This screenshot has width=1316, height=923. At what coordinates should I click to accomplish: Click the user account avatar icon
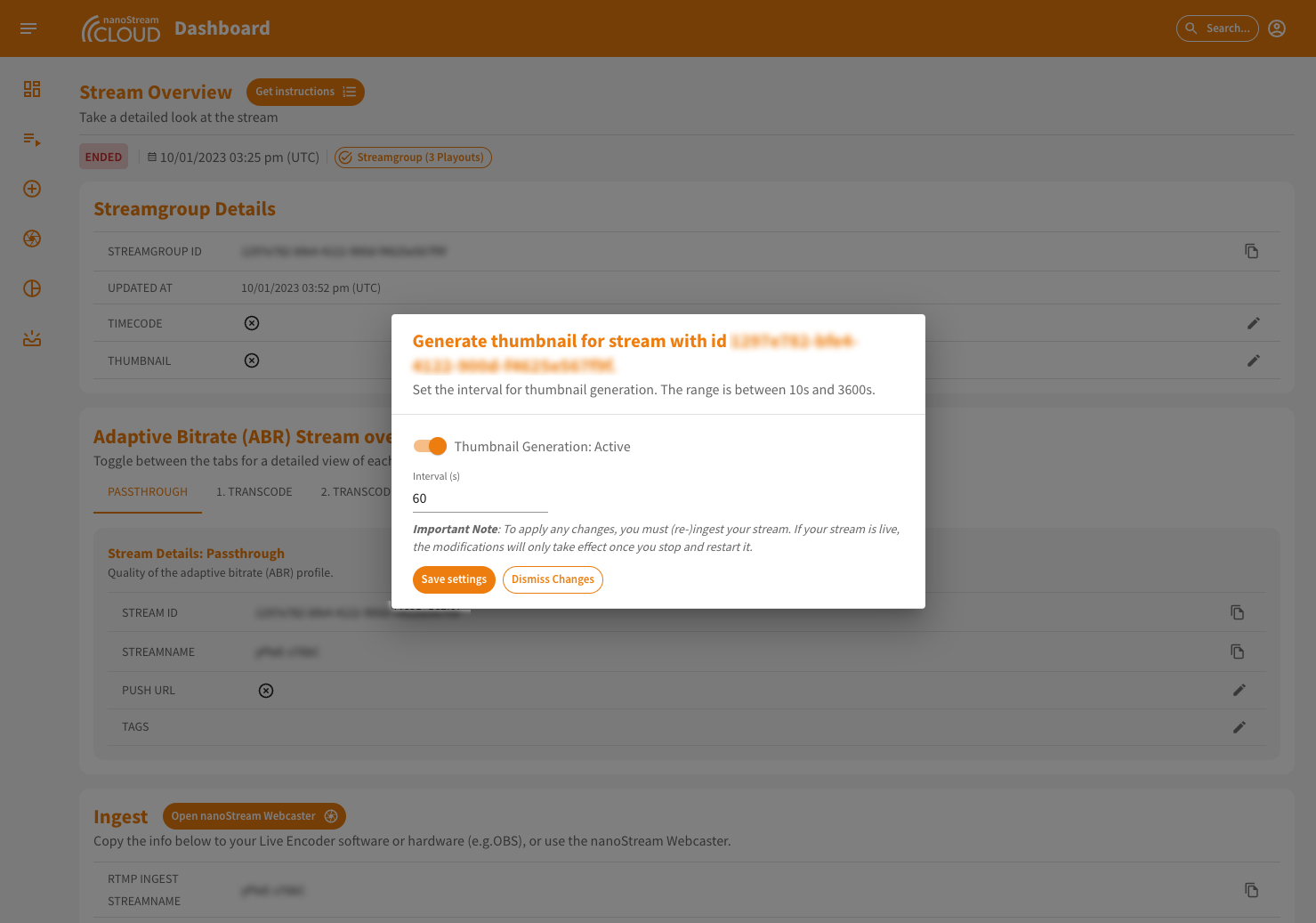tap(1277, 28)
